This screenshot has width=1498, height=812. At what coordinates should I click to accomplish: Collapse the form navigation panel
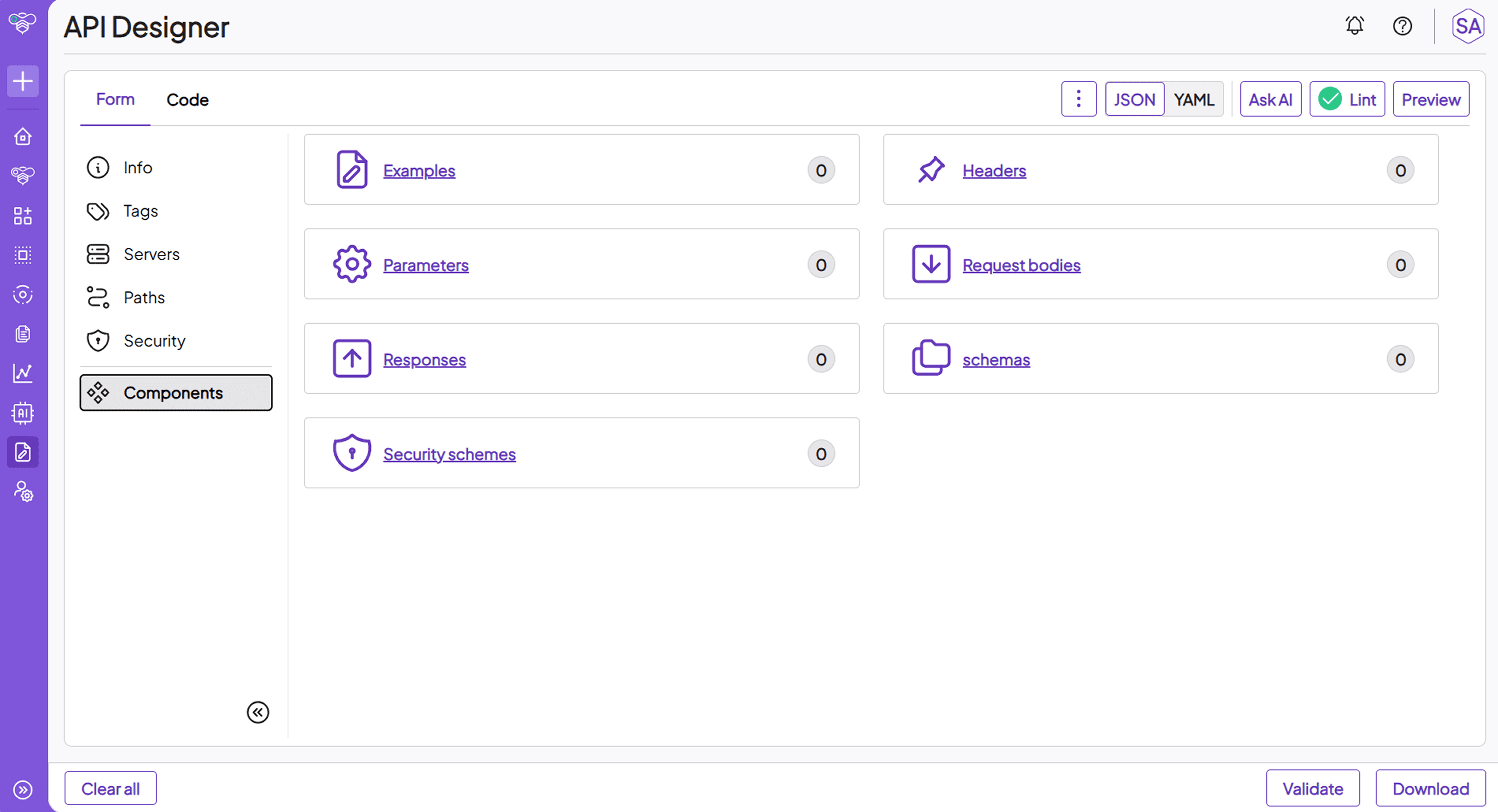pos(258,712)
